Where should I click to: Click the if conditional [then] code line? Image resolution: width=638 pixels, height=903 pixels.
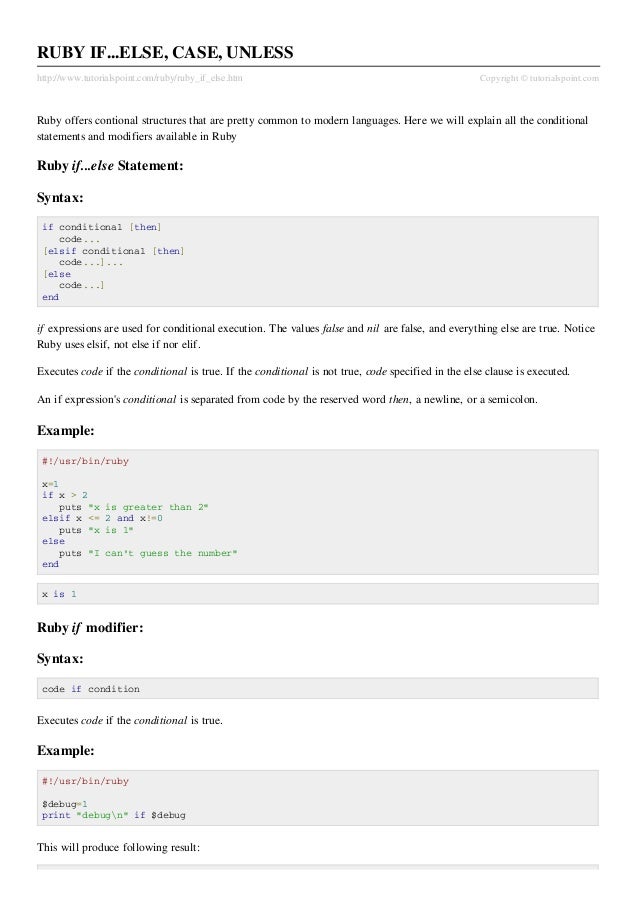(102, 227)
